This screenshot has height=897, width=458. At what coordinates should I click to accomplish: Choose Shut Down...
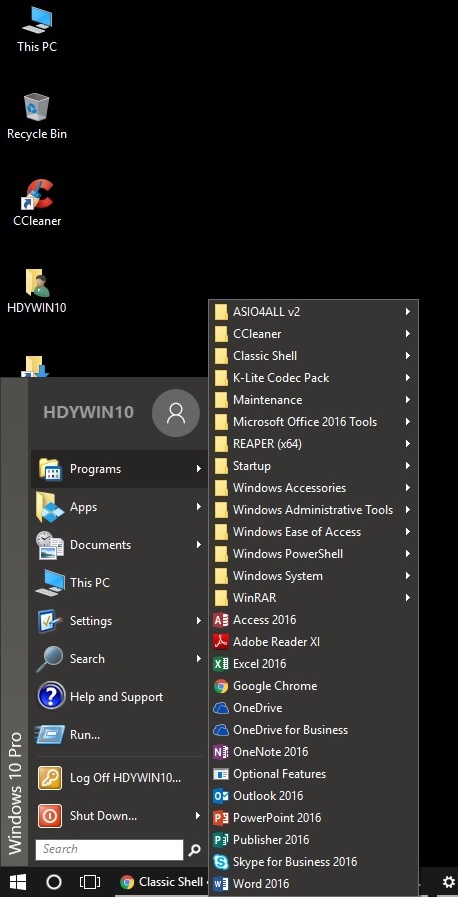(119, 816)
